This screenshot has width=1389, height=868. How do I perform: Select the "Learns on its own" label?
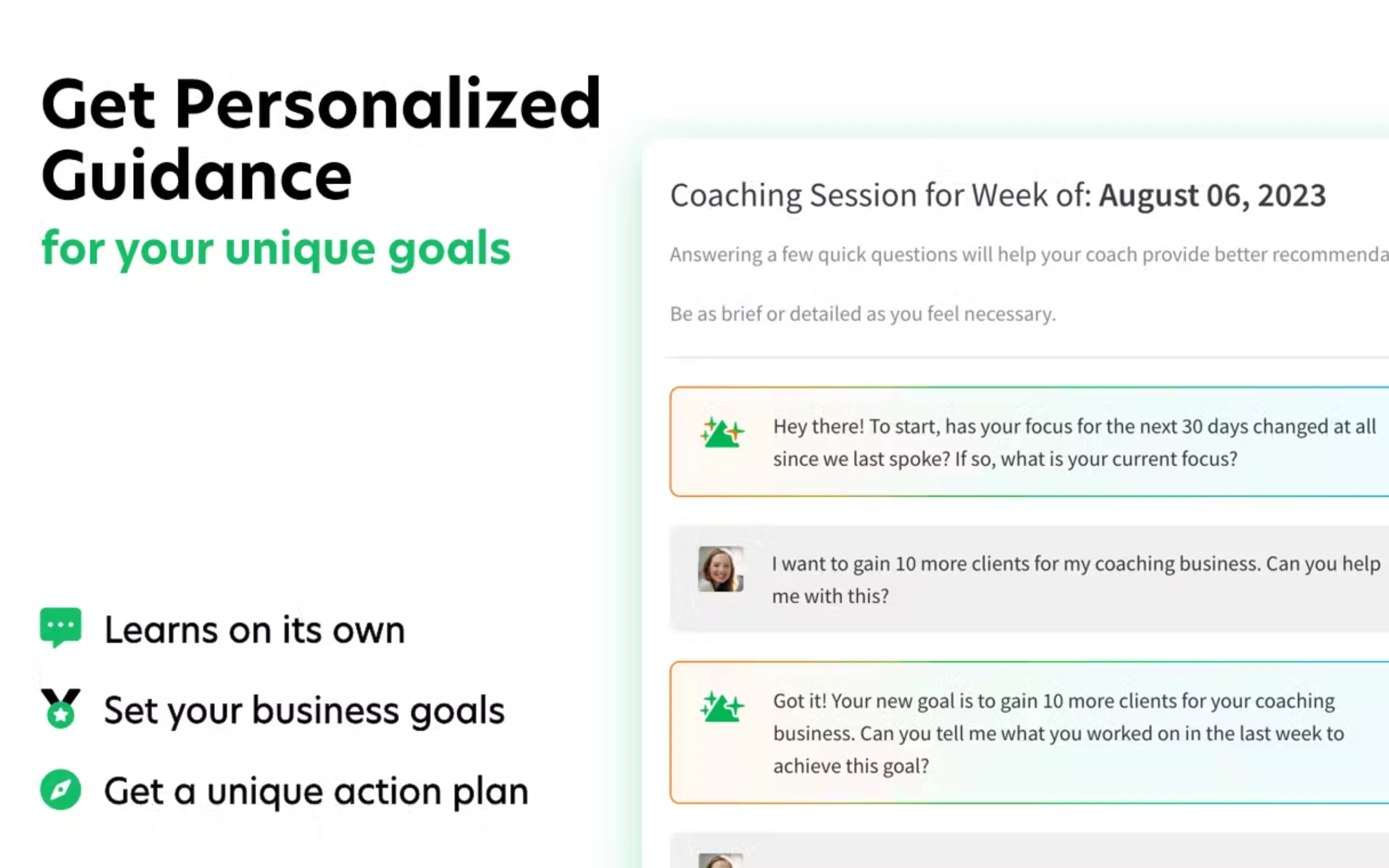click(254, 630)
